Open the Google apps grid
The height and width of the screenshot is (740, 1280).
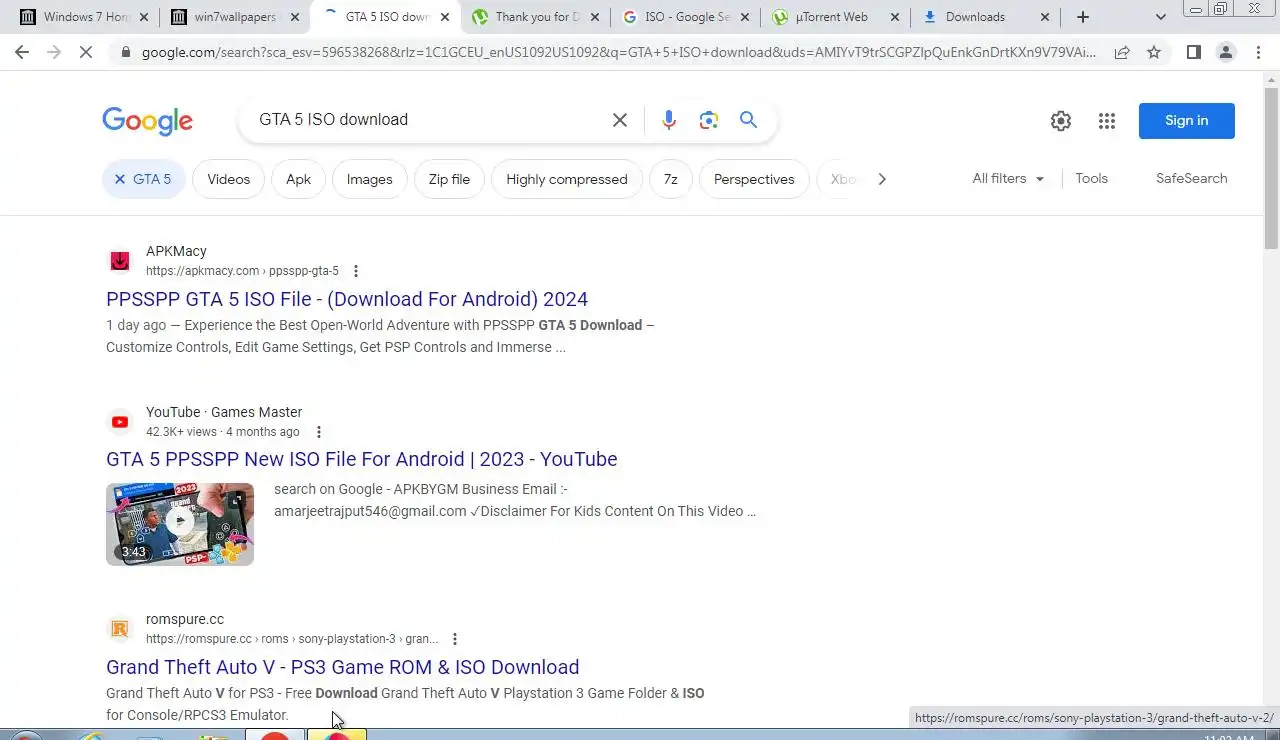click(1106, 121)
